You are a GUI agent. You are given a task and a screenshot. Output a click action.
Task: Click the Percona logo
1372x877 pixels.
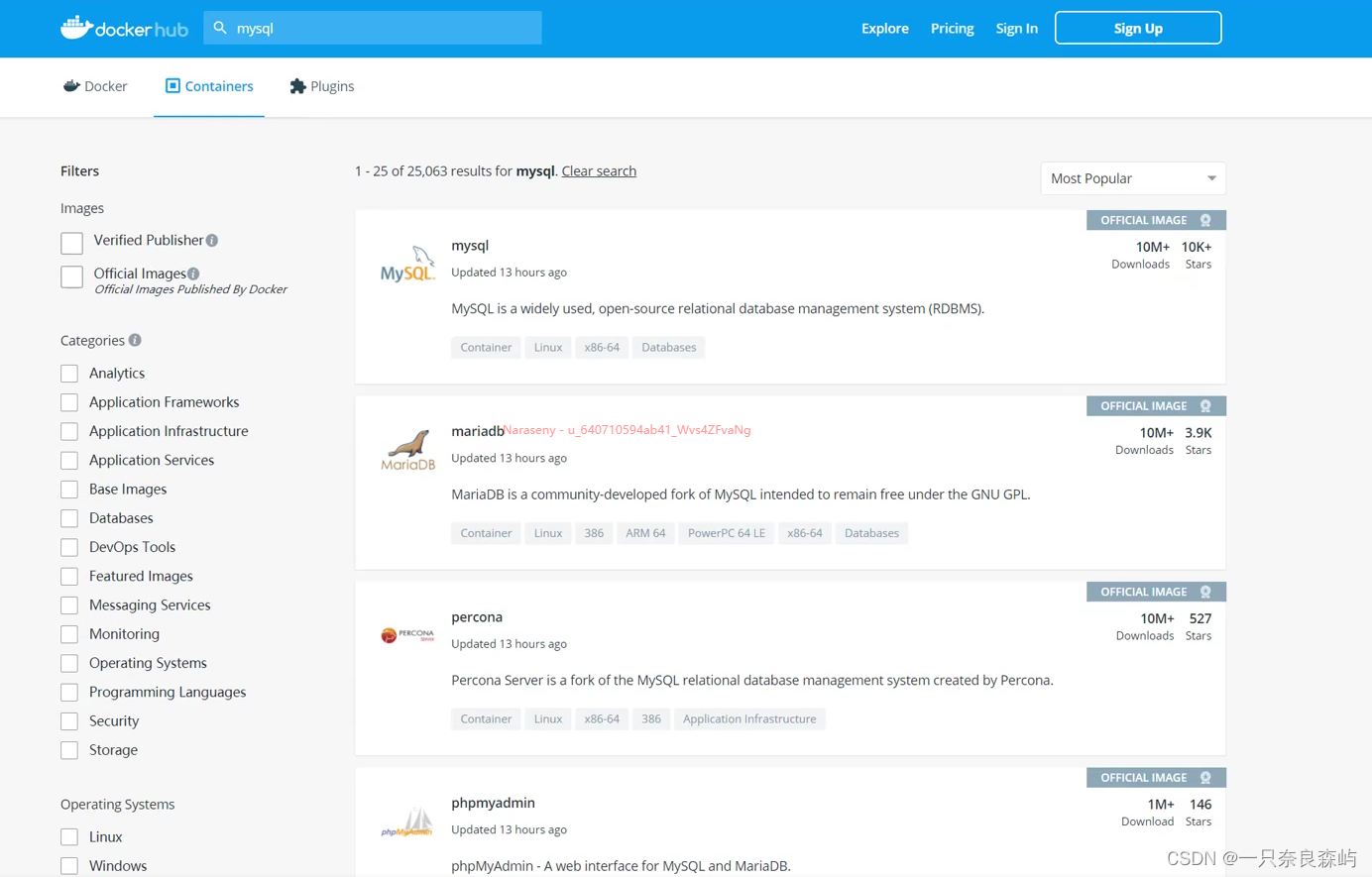pyautogui.click(x=407, y=635)
